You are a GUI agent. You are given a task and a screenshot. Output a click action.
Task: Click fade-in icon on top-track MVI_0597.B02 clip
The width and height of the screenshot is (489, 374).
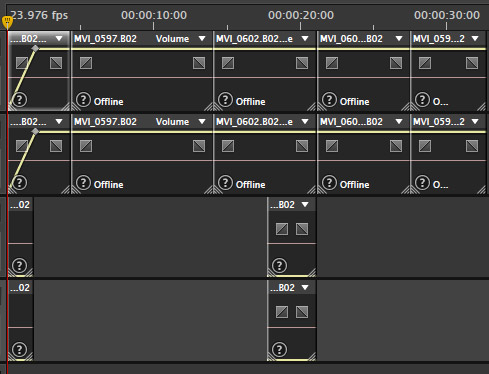[86, 63]
